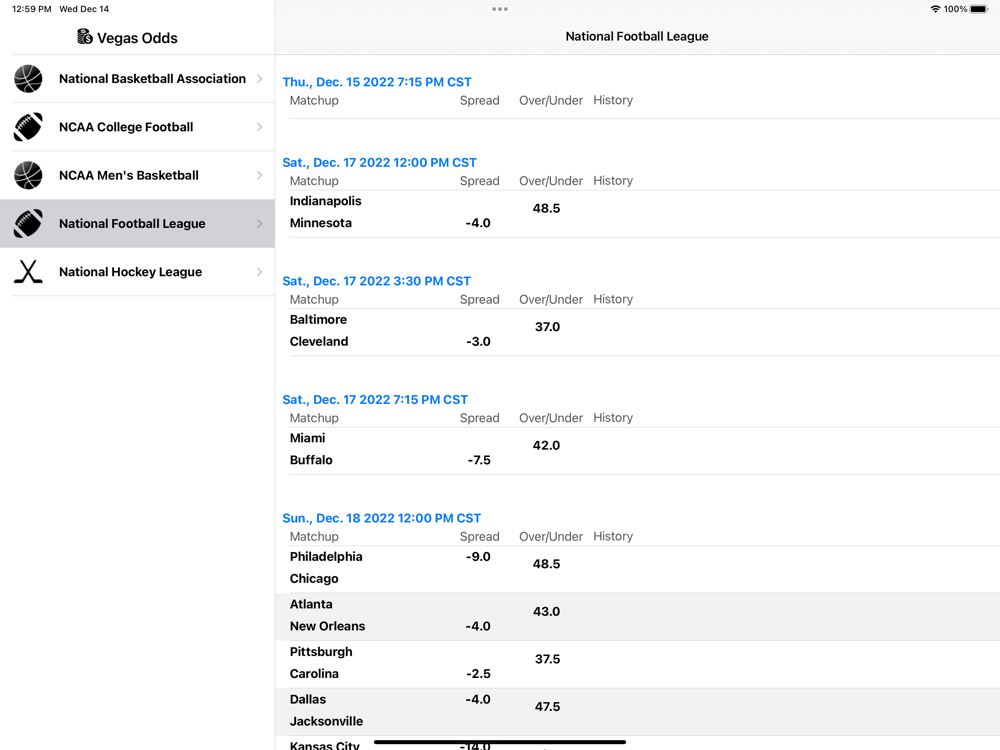Select the Dallas team name
This screenshot has width=1000, height=750.
click(x=307, y=699)
